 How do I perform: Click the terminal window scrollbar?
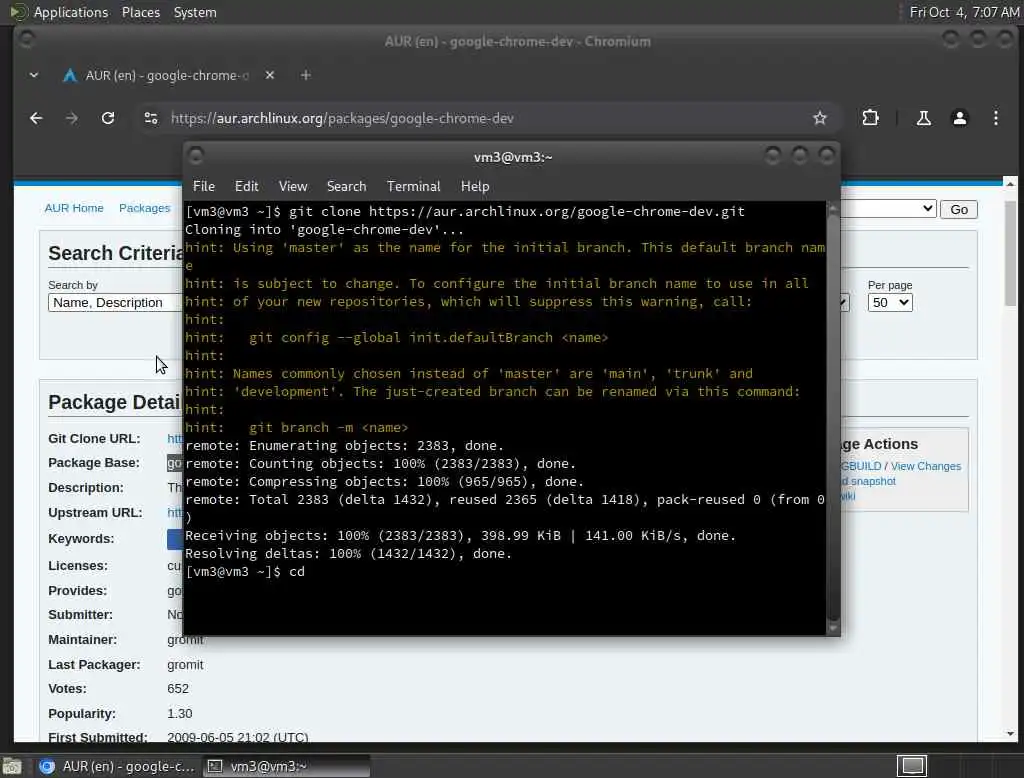click(833, 418)
